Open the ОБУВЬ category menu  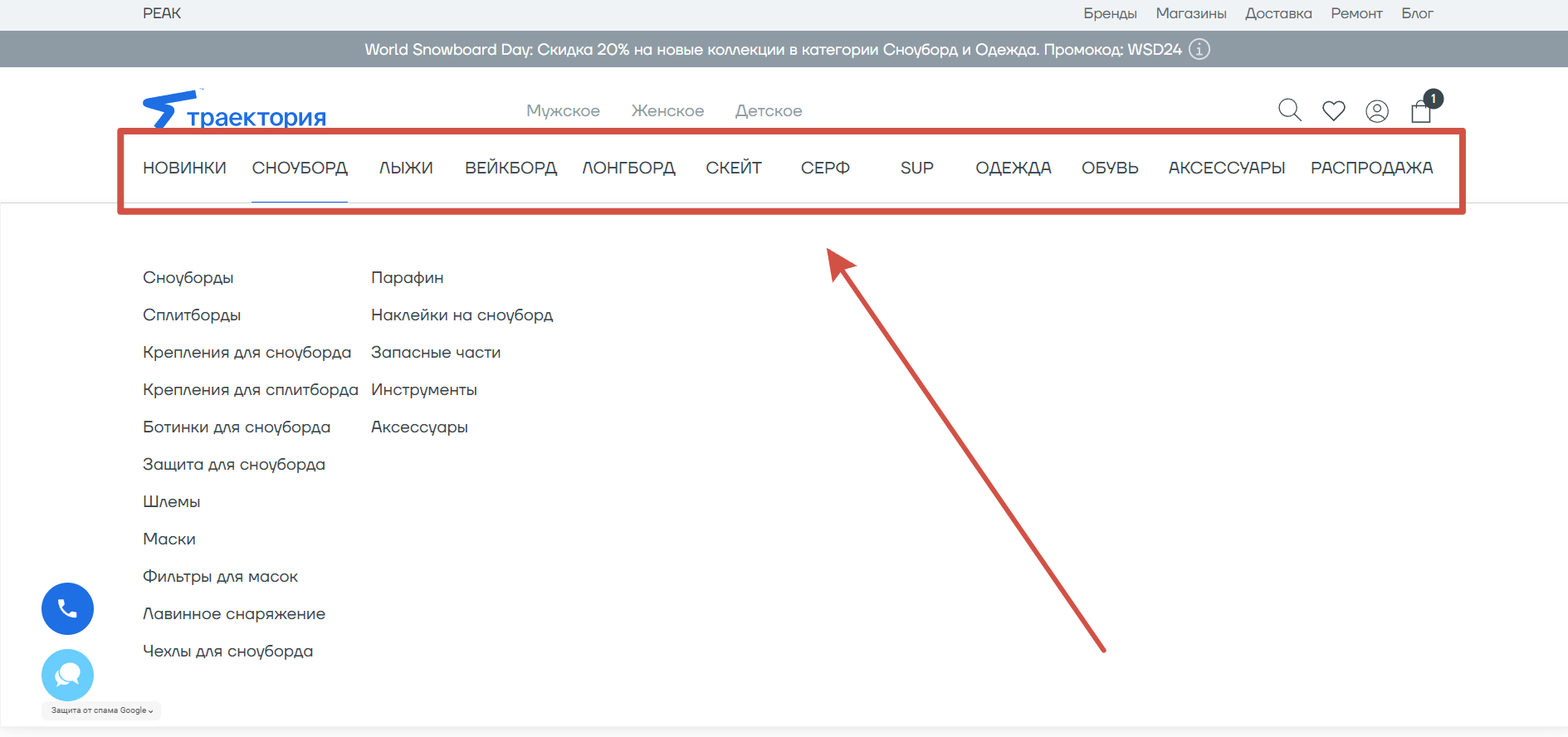(x=1110, y=168)
